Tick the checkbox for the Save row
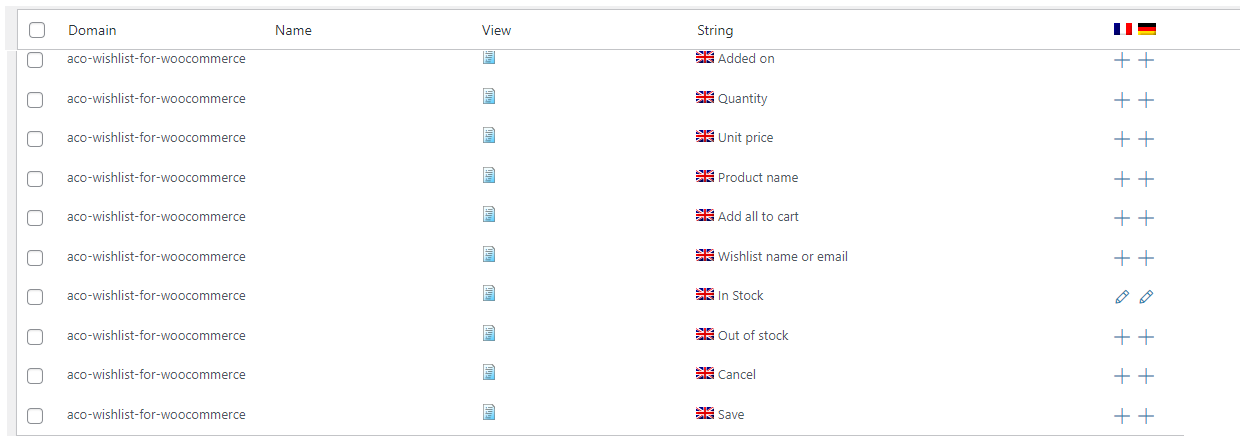 tap(35, 416)
